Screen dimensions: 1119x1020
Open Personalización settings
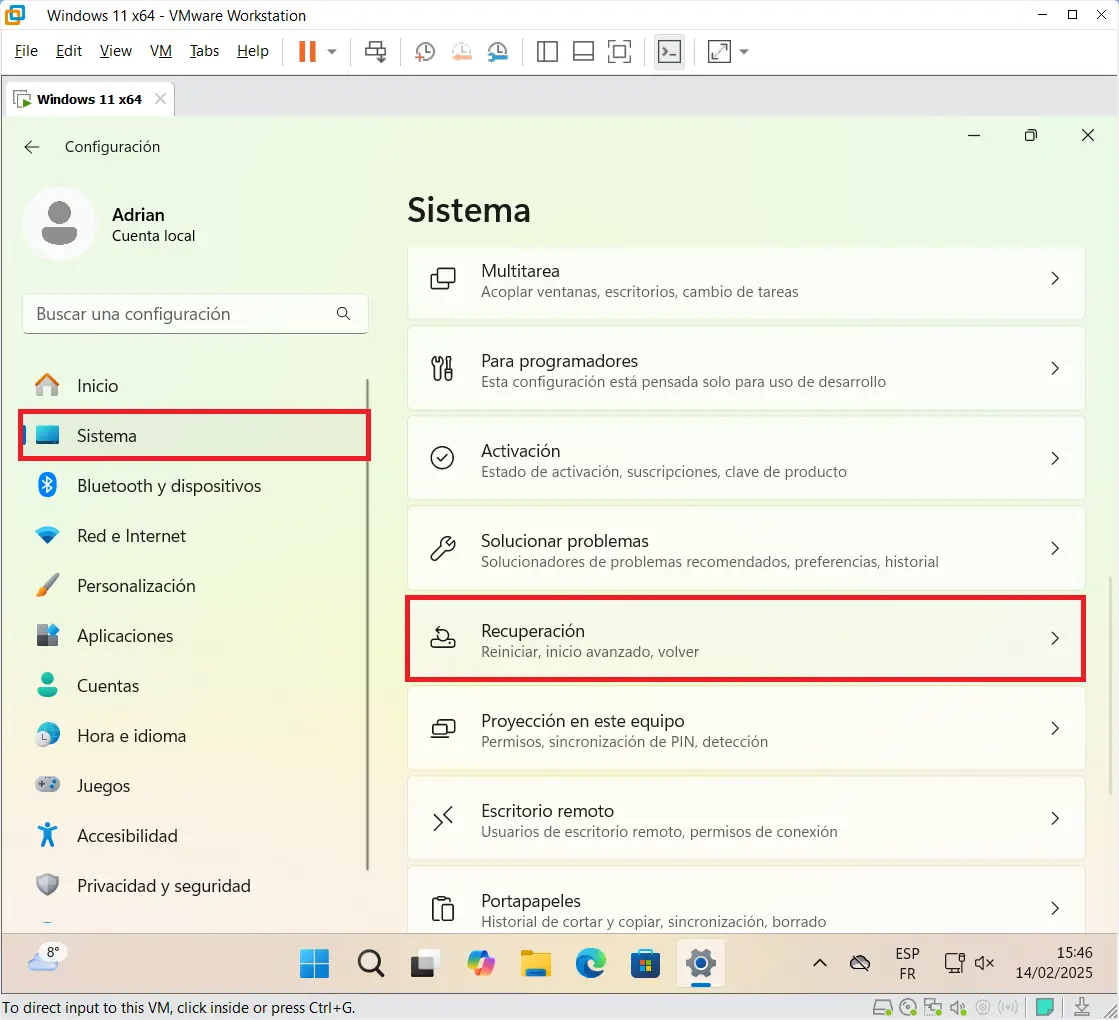point(193,585)
